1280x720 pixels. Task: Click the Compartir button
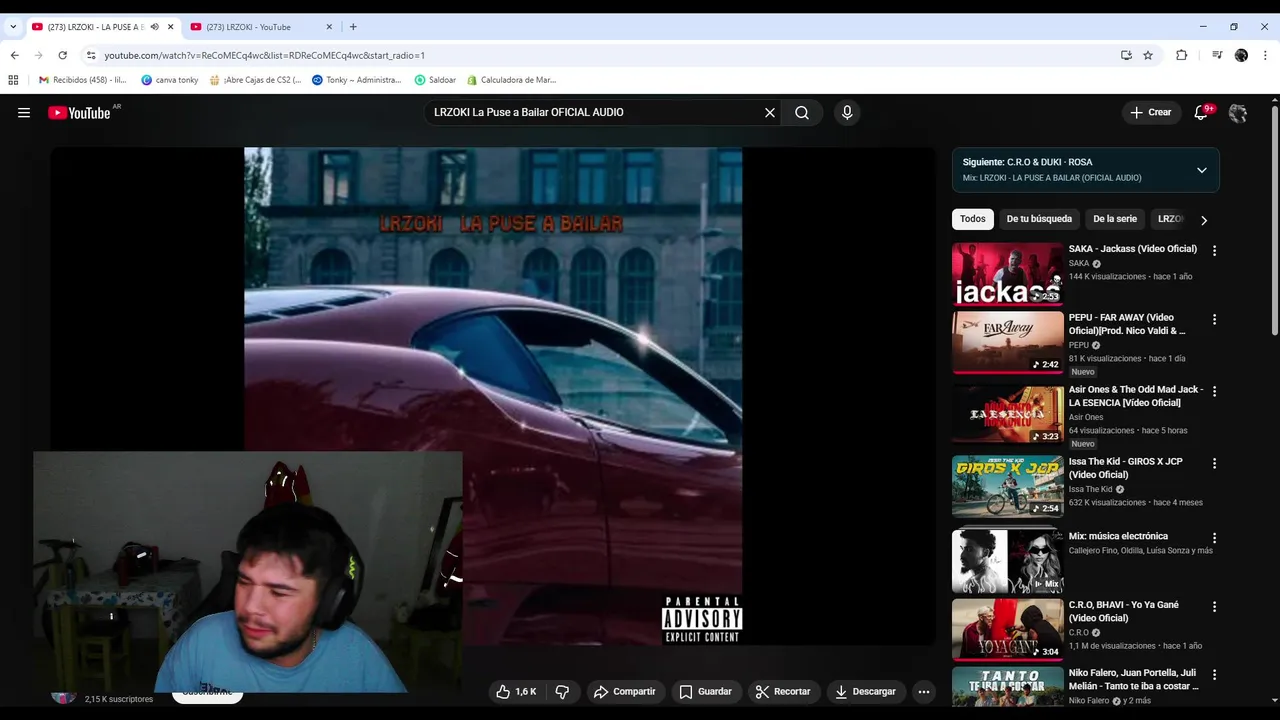(x=624, y=691)
